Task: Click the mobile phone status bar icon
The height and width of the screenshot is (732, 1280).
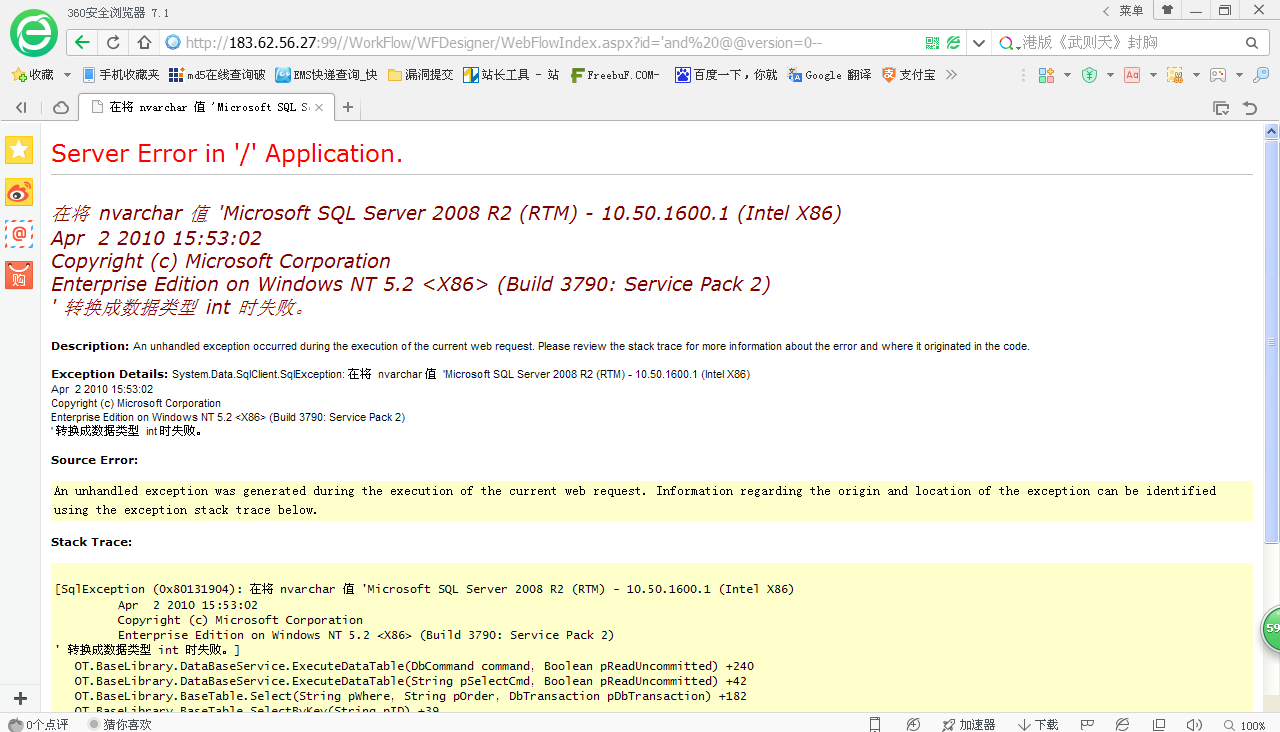Action: pyautogui.click(x=875, y=724)
